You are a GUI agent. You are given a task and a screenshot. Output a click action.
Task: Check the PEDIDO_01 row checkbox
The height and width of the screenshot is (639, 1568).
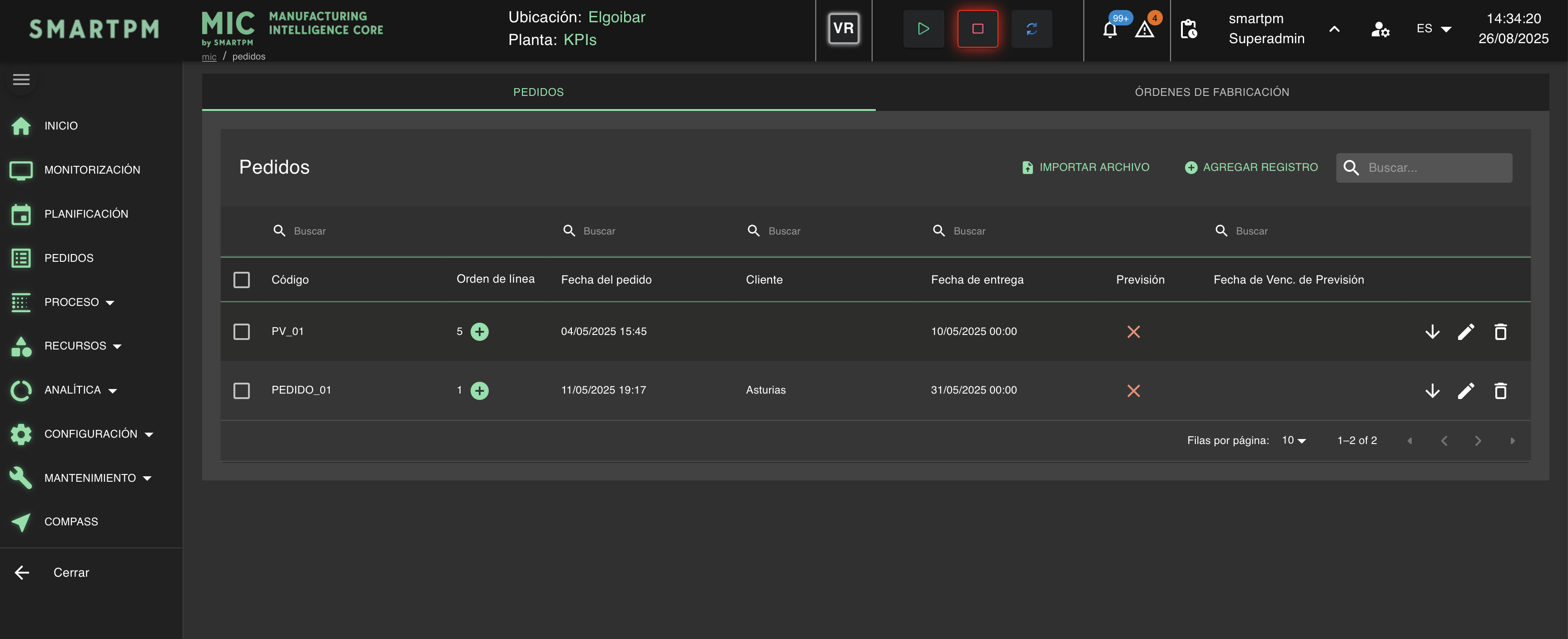coord(242,390)
